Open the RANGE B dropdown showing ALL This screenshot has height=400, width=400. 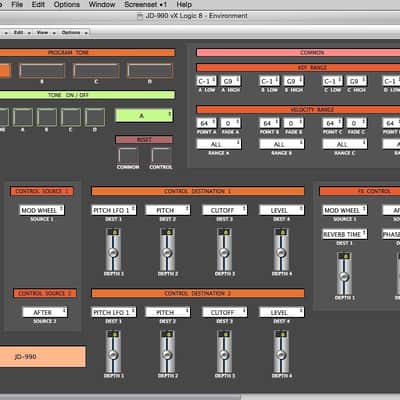point(282,144)
